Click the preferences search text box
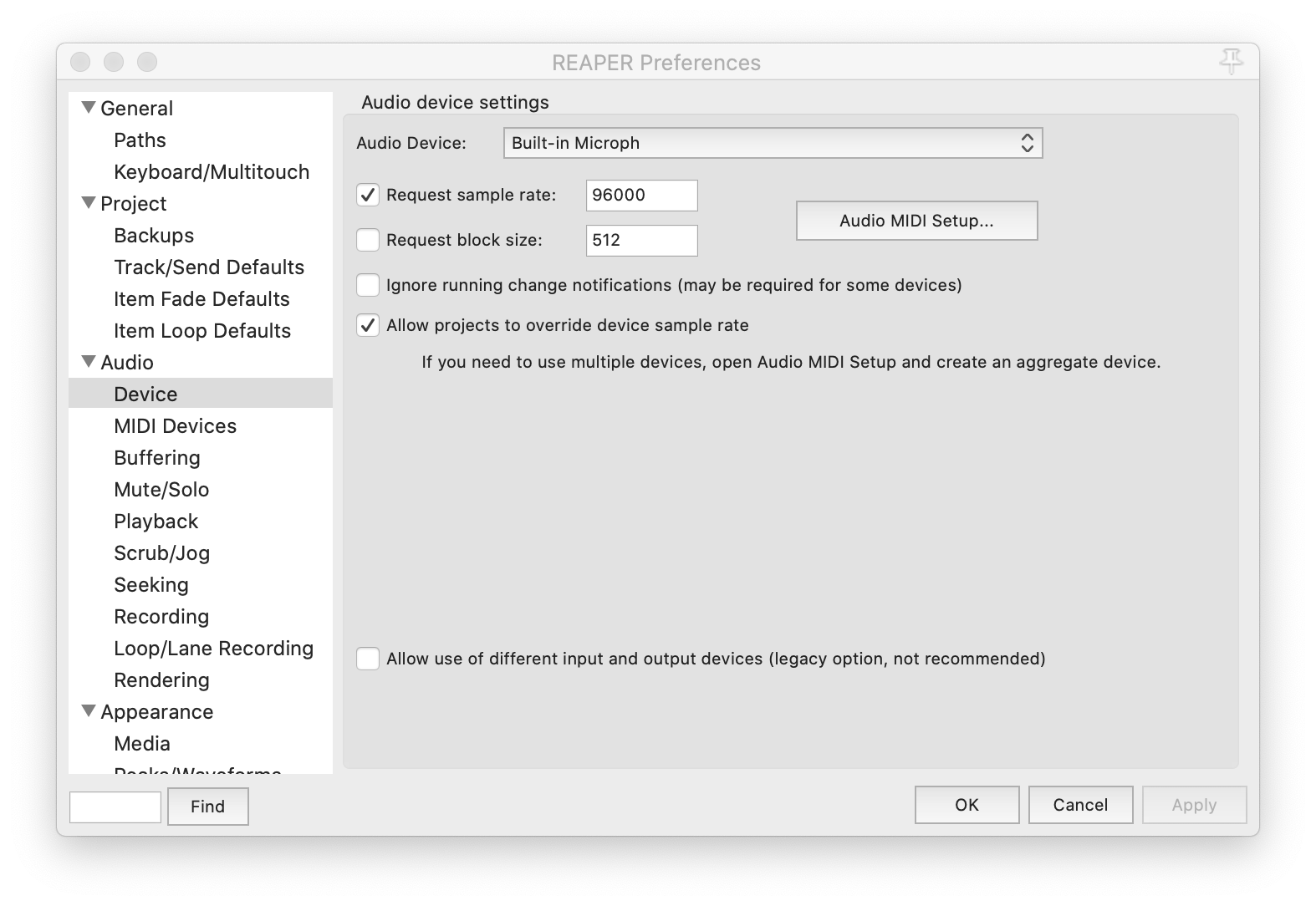Screen dimensions: 1316x906 coord(115,807)
